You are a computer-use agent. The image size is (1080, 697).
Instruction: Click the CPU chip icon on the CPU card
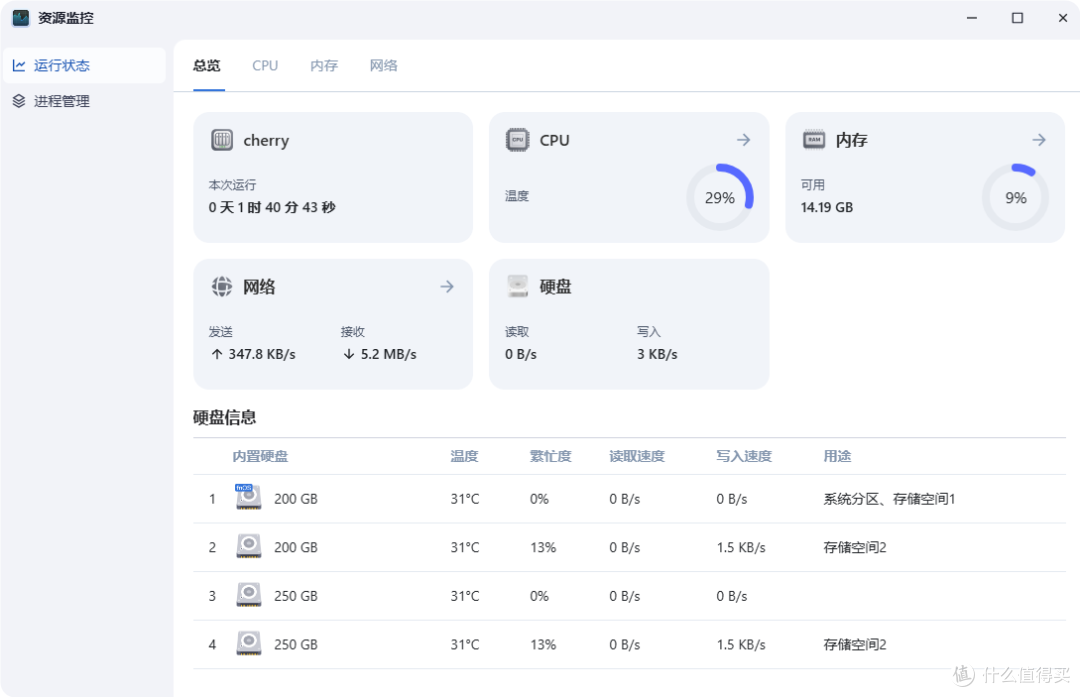pyautogui.click(x=517, y=140)
